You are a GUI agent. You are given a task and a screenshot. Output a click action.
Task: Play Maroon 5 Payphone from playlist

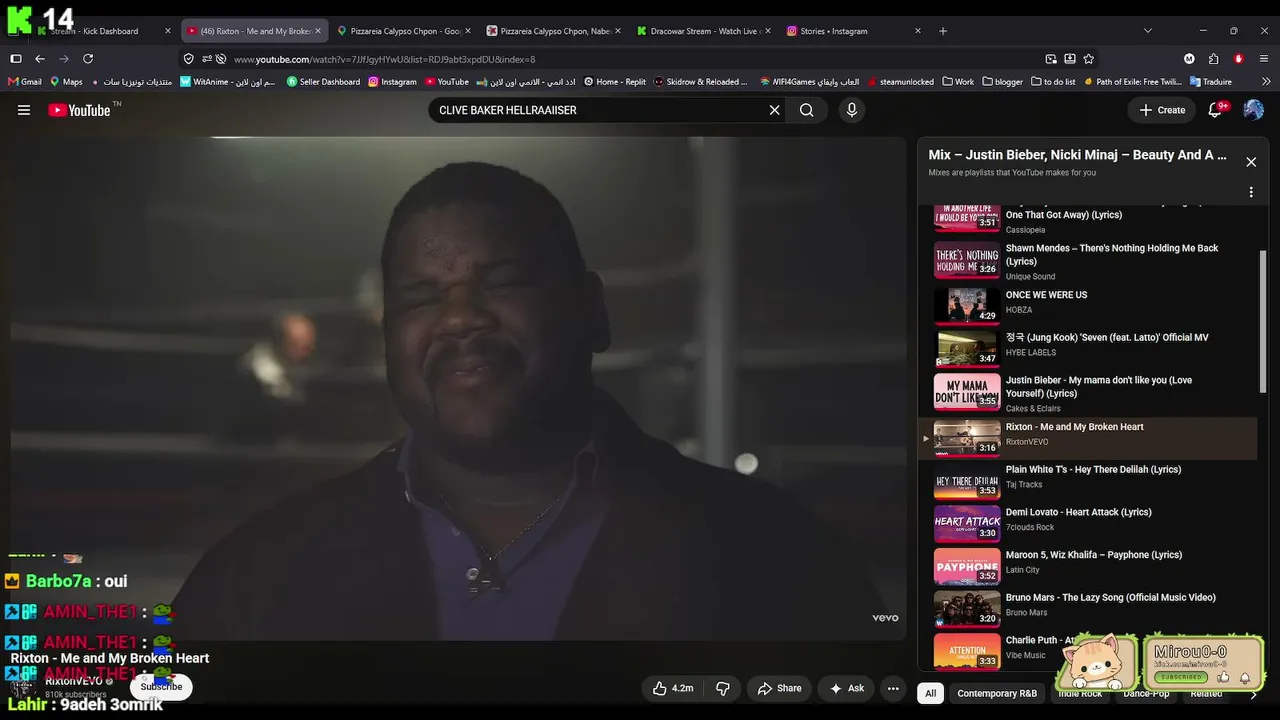(1087, 567)
